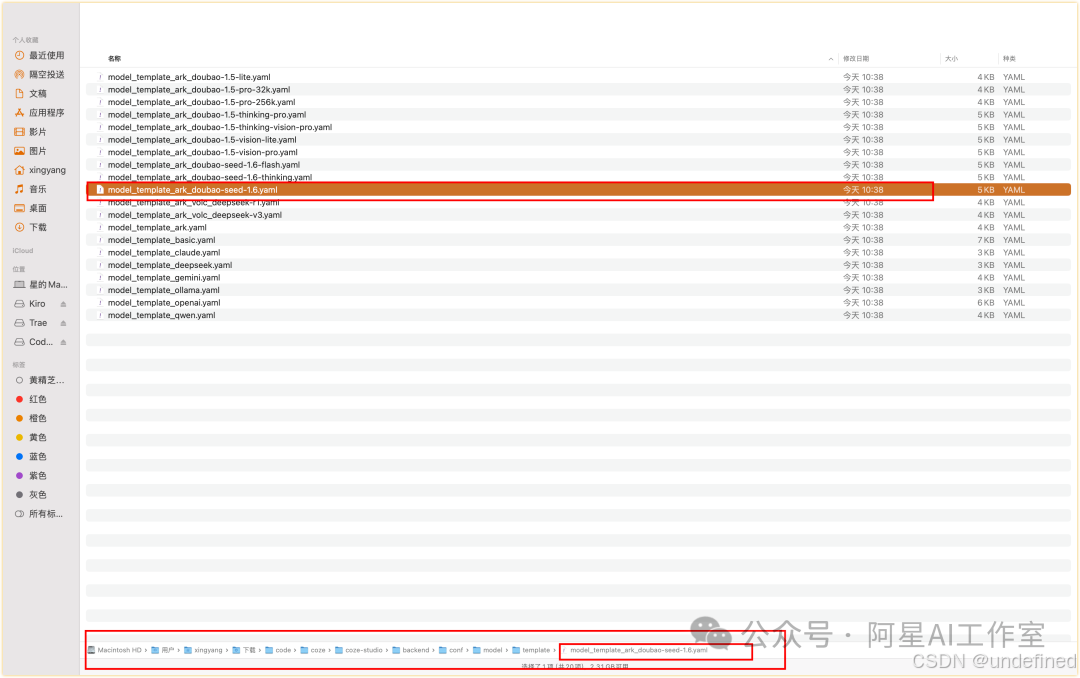Select Kiro volume in sidebar

(x=30, y=304)
